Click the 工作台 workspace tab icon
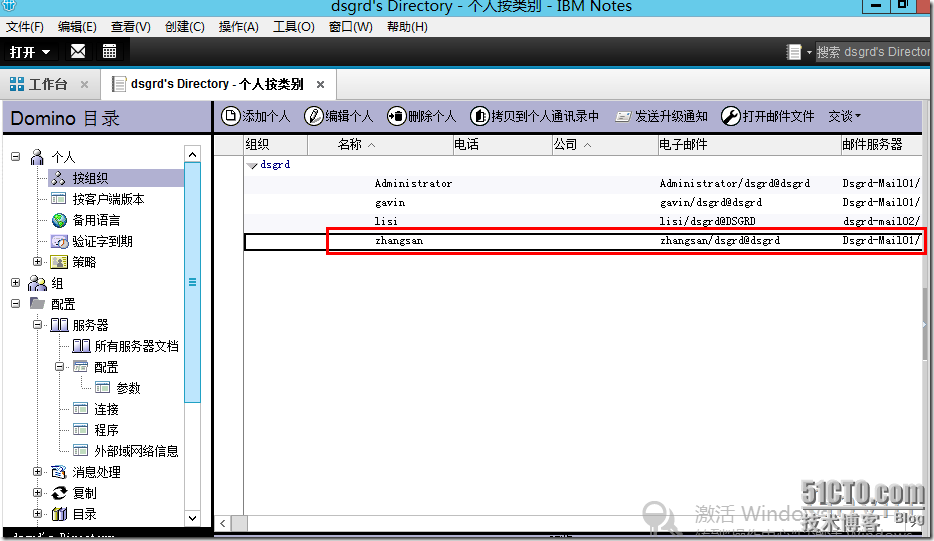 point(17,84)
